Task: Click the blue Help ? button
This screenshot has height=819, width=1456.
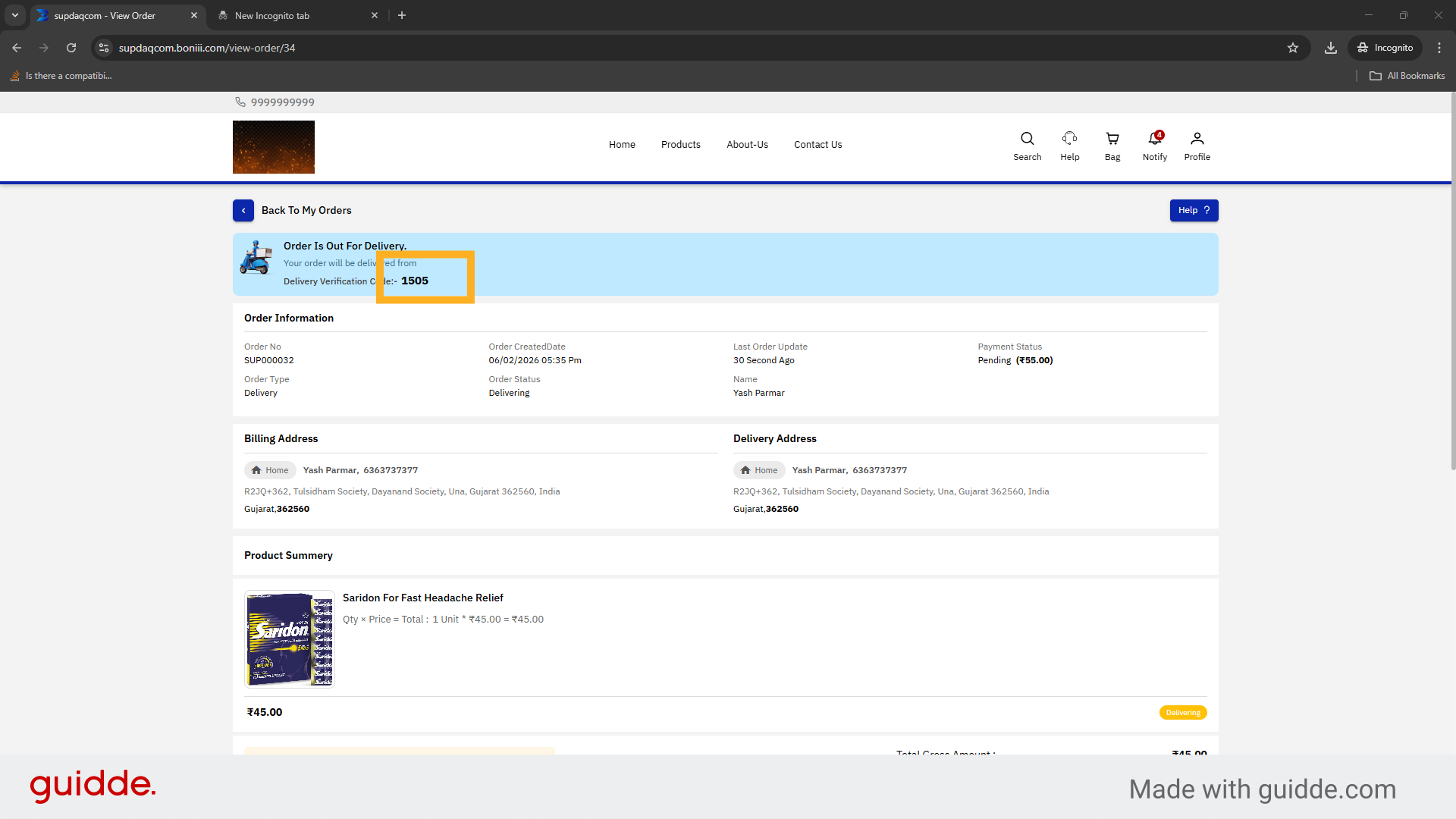Action: tap(1194, 211)
